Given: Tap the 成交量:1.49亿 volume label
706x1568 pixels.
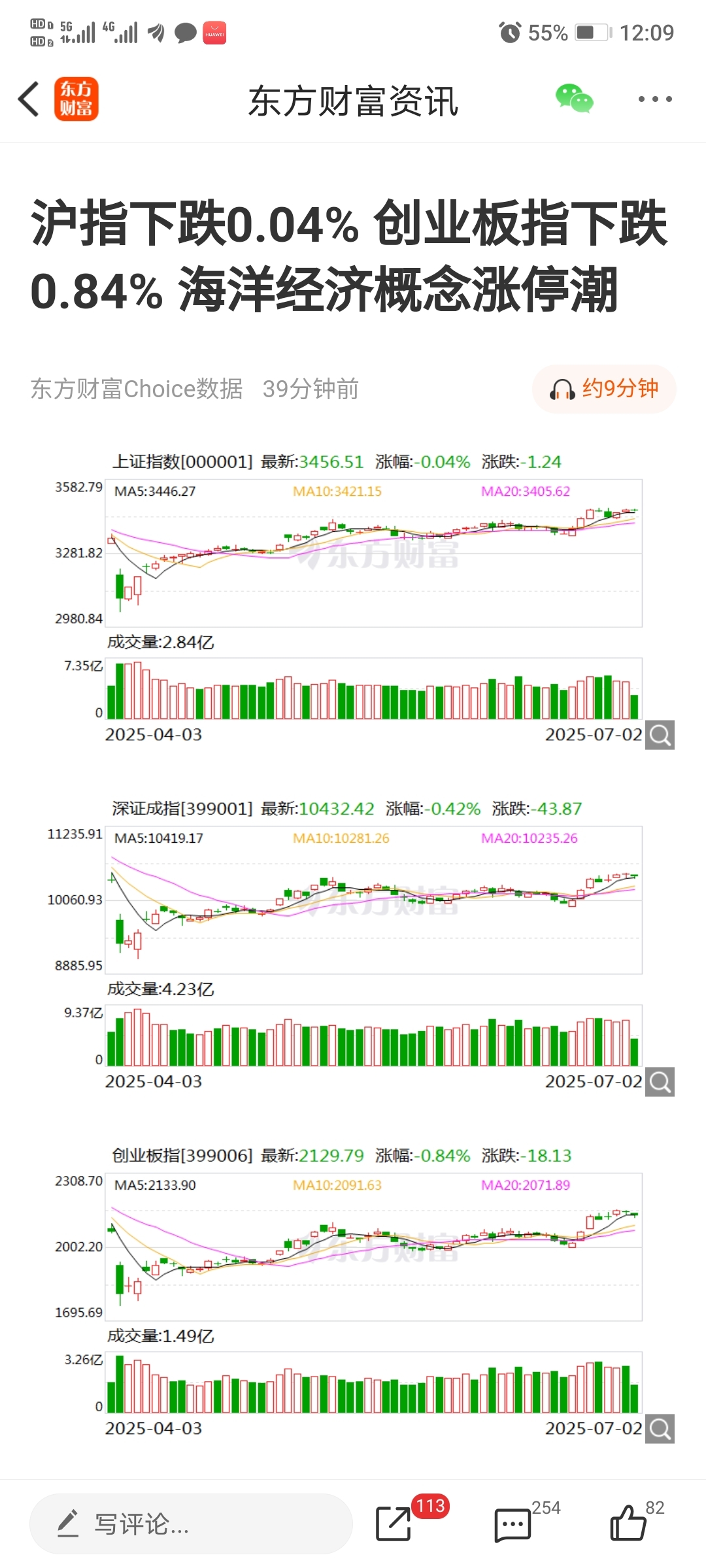Looking at the screenshot, I should pos(160,1336).
